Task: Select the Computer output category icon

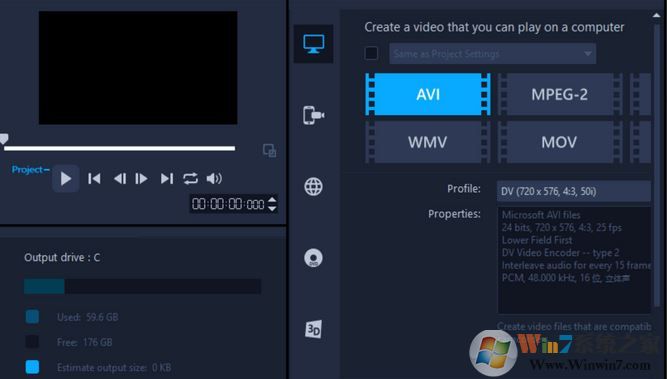Action: click(x=314, y=44)
